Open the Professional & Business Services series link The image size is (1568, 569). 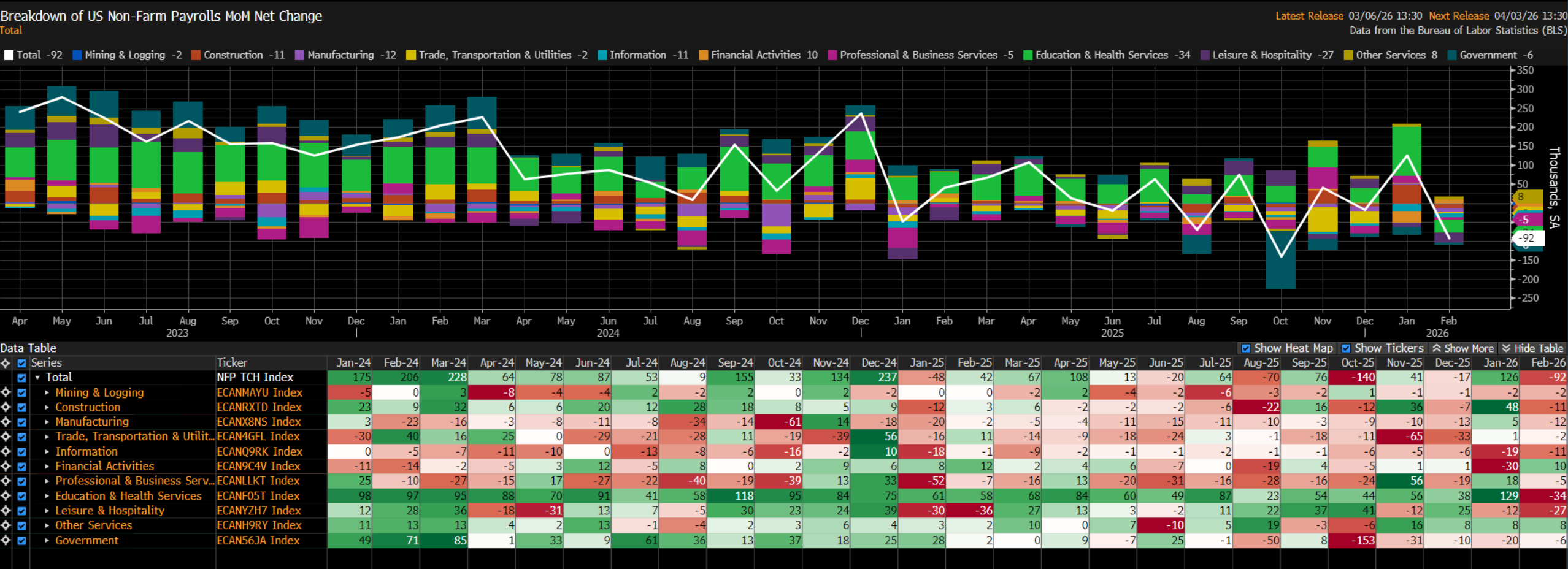pyautogui.click(x=134, y=481)
